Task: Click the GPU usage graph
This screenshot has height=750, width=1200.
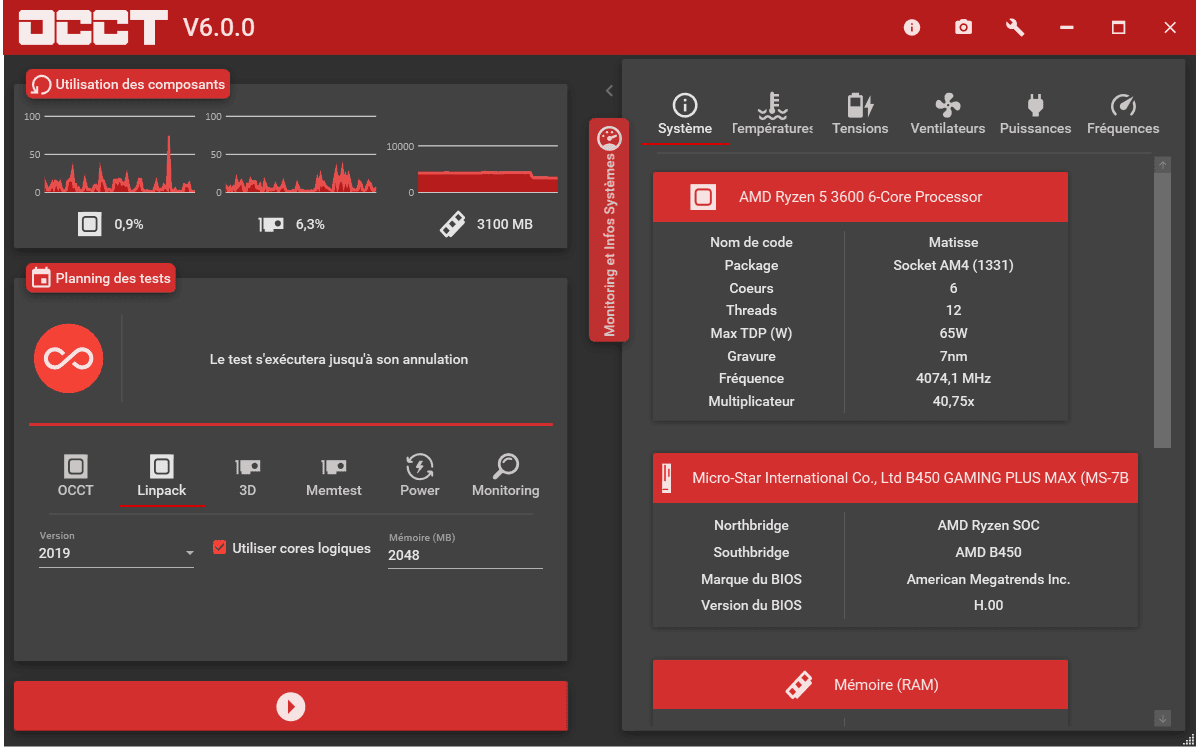Action: [300, 155]
